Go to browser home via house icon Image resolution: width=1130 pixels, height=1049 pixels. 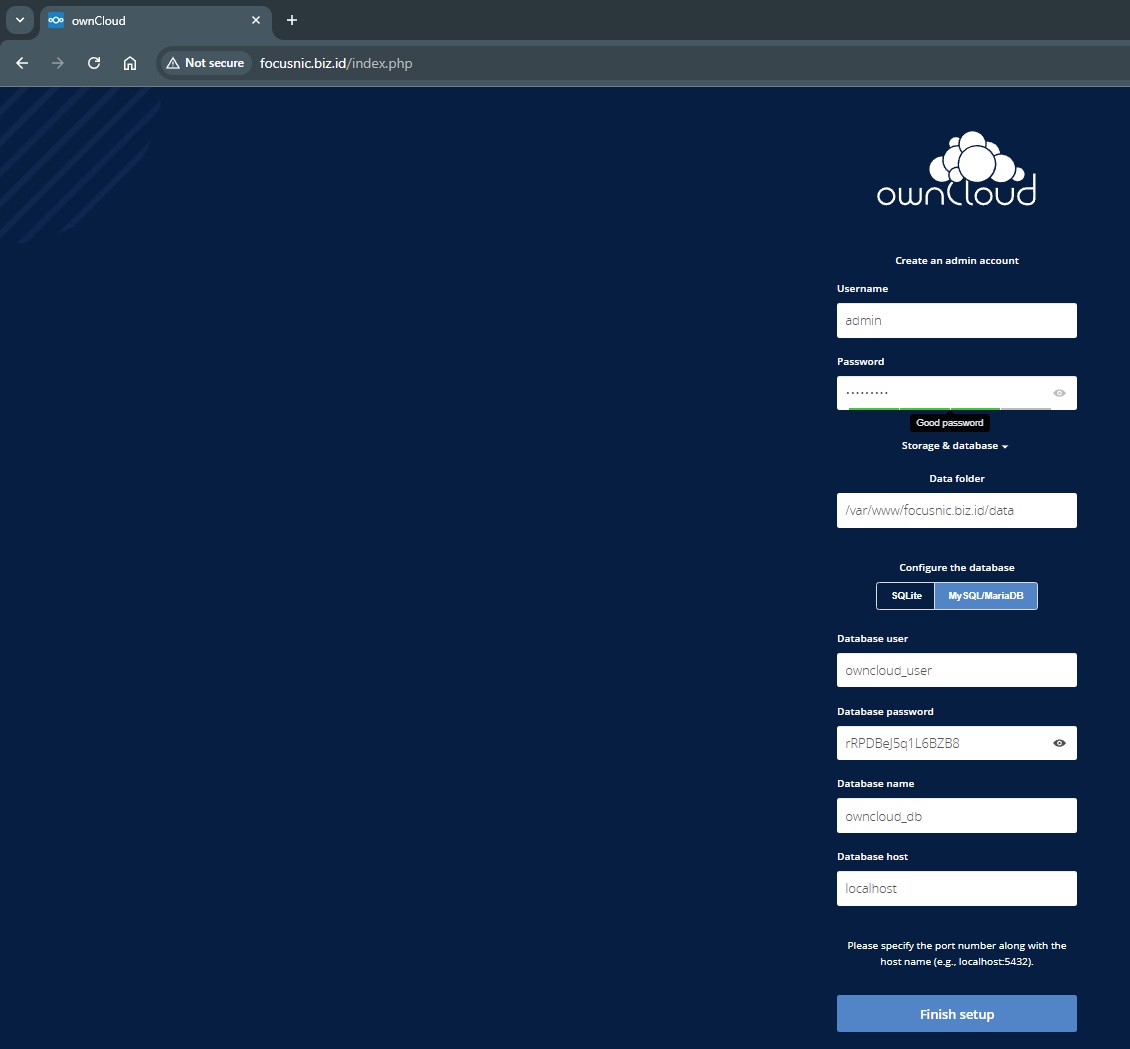[x=130, y=63]
